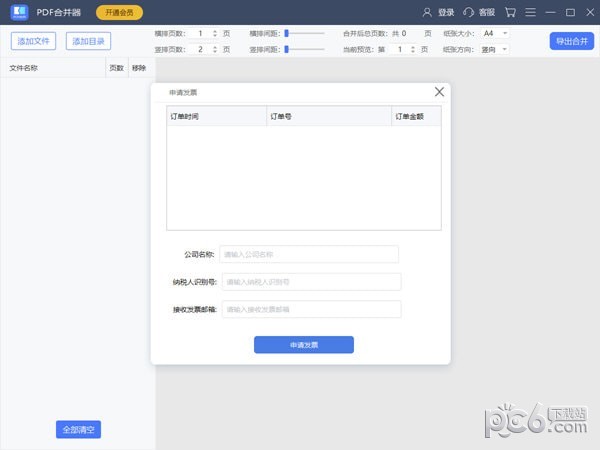Click the 登录 text label
This screenshot has height=450, width=600.
446,13
